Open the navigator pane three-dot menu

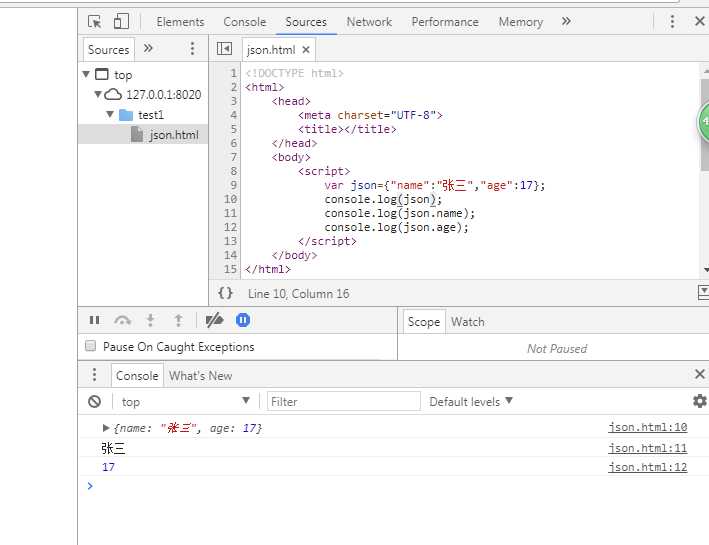tap(192, 48)
